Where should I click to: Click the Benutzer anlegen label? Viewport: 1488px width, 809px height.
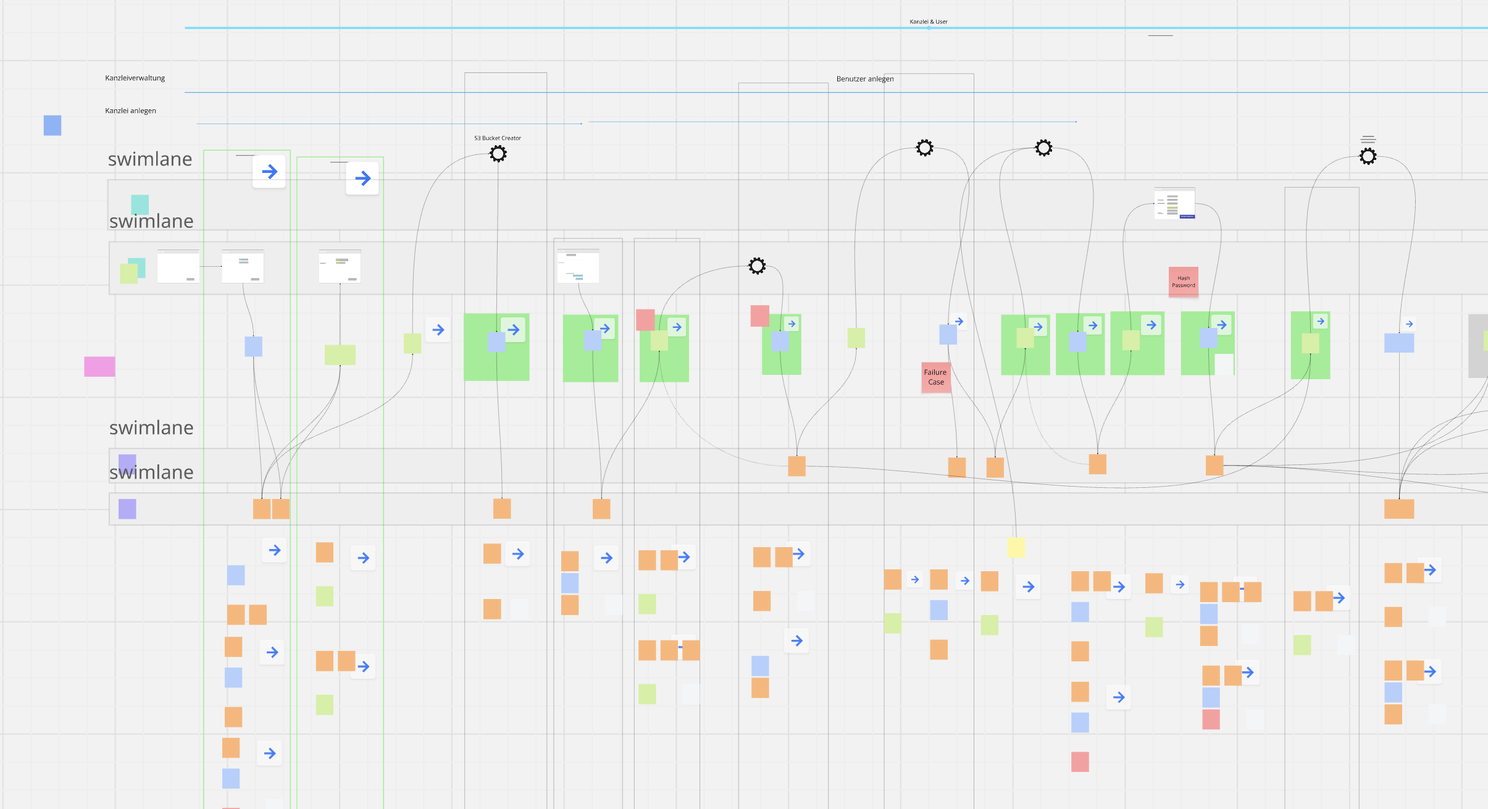pos(864,78)
